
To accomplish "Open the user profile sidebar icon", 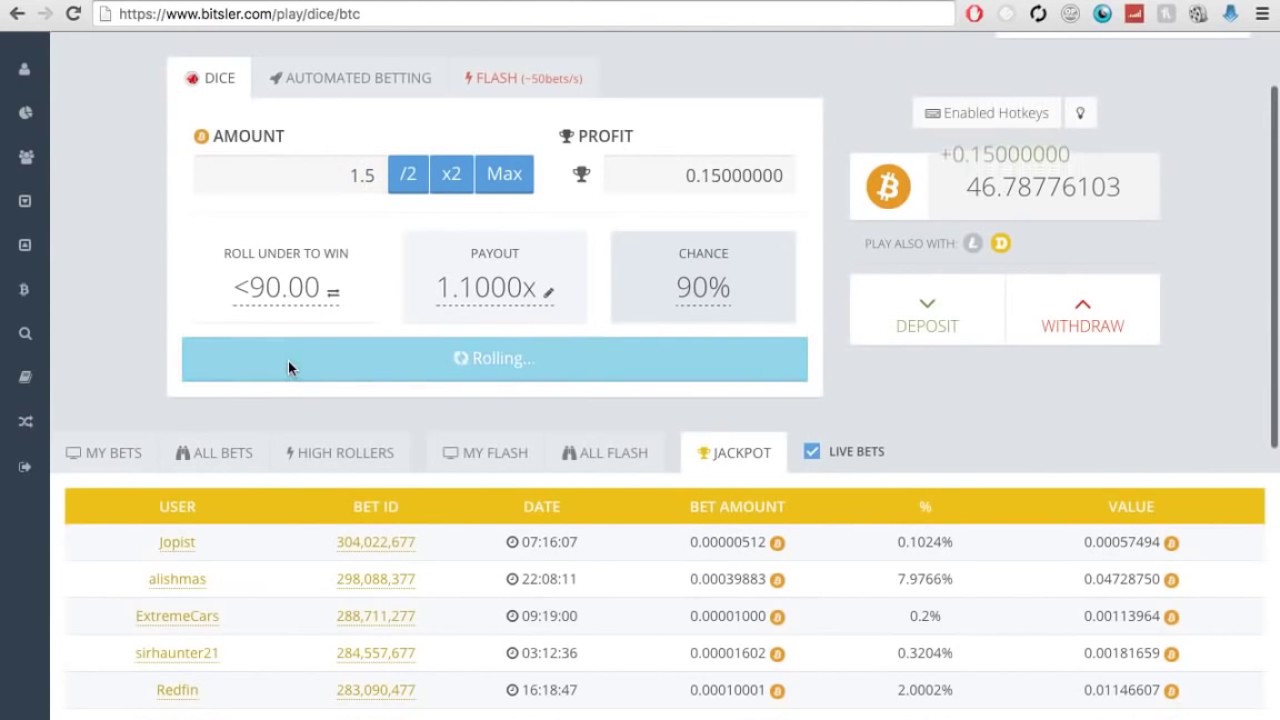I will pyautogui.click(x=25, y=69).
